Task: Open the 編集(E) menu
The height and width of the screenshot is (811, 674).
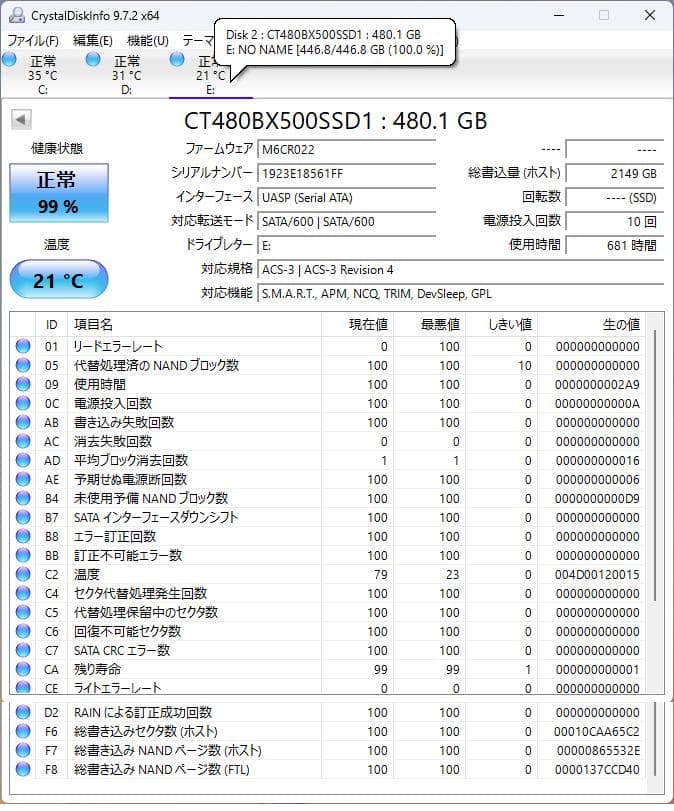Action: click(93, 40)
